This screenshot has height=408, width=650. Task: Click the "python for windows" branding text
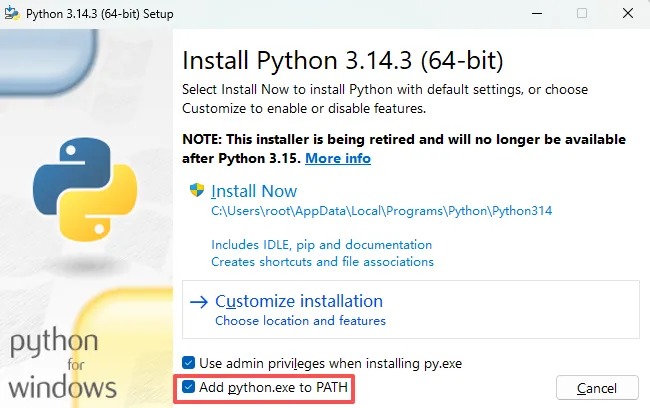(63, 364)
